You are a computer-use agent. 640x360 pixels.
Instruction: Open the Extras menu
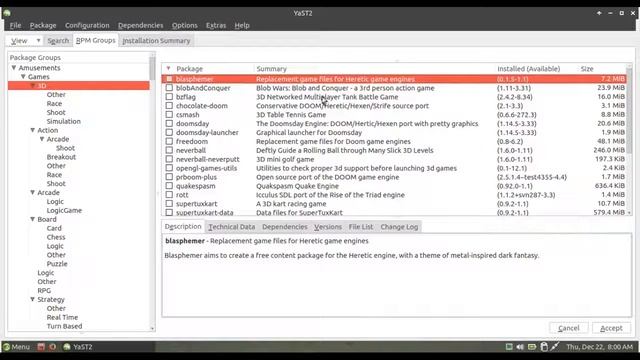click(x=216, y=25)
